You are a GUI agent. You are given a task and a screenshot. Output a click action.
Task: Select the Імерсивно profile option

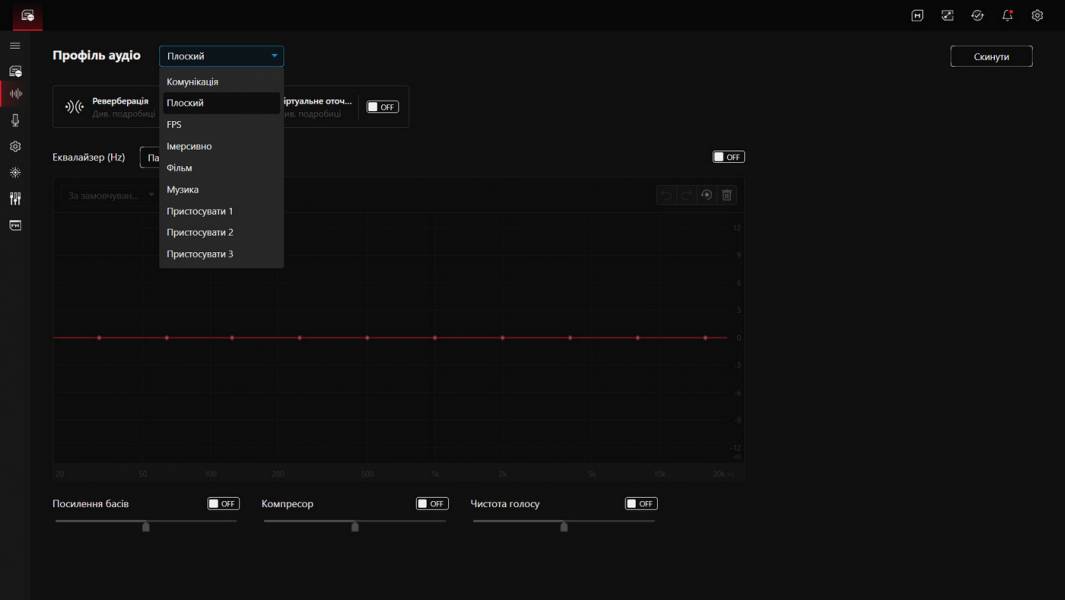pyautogui.click(x=221, y=146)
